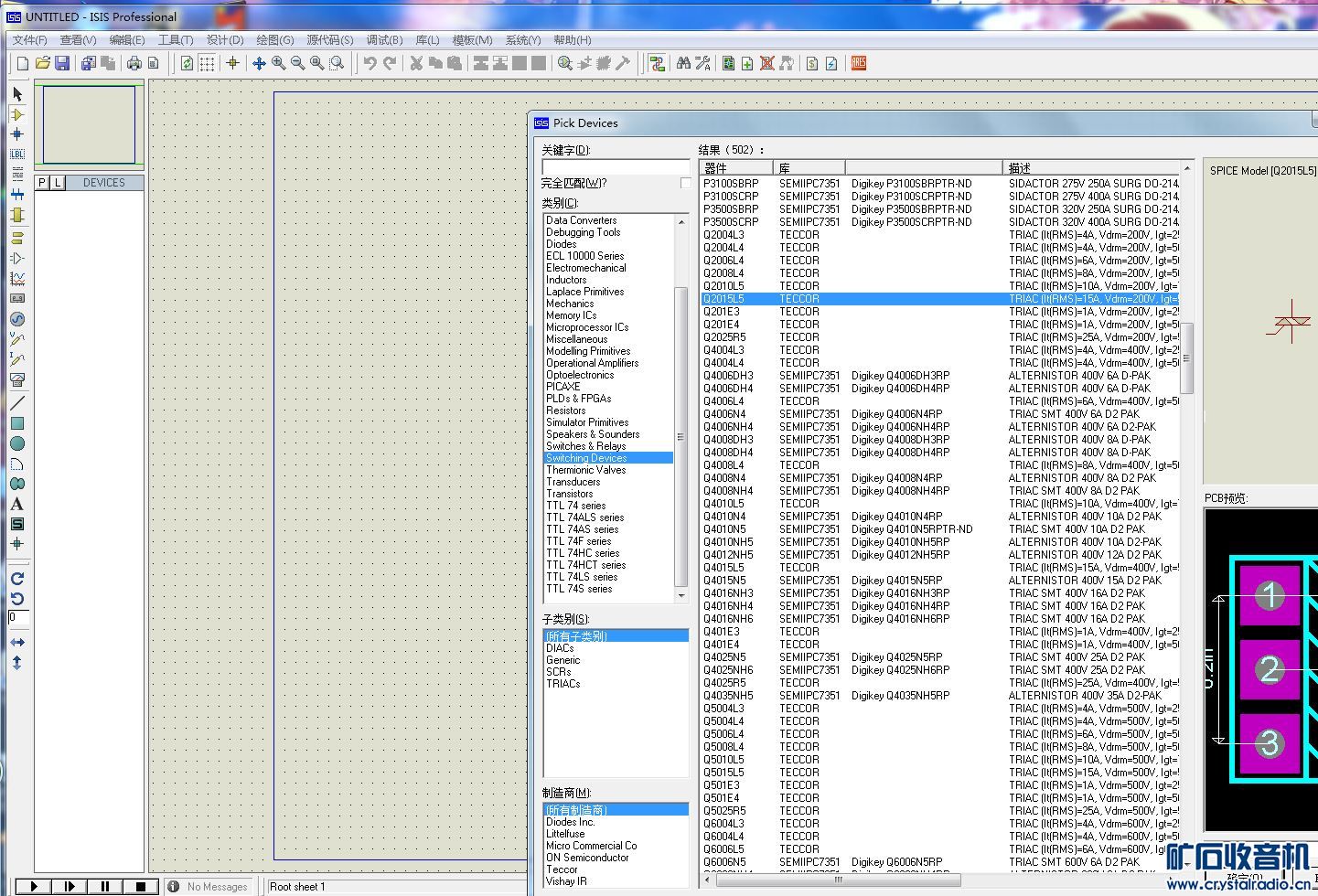Select the Wire Label (LBL) tool

point(17,154)
